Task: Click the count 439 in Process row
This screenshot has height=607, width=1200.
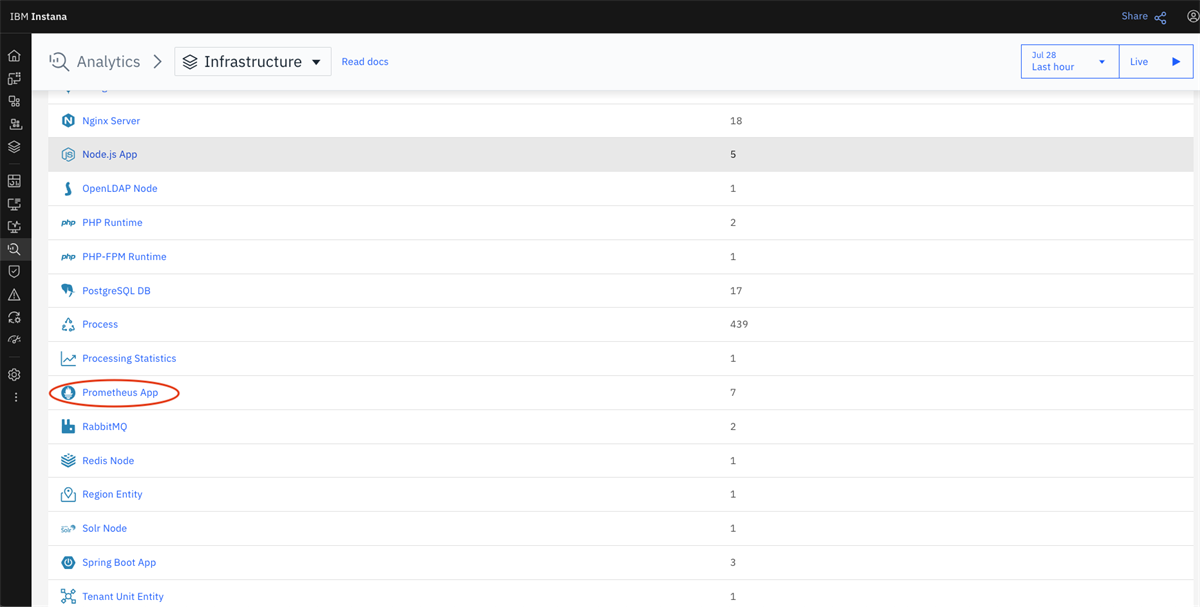Action: tap(739, 325)
